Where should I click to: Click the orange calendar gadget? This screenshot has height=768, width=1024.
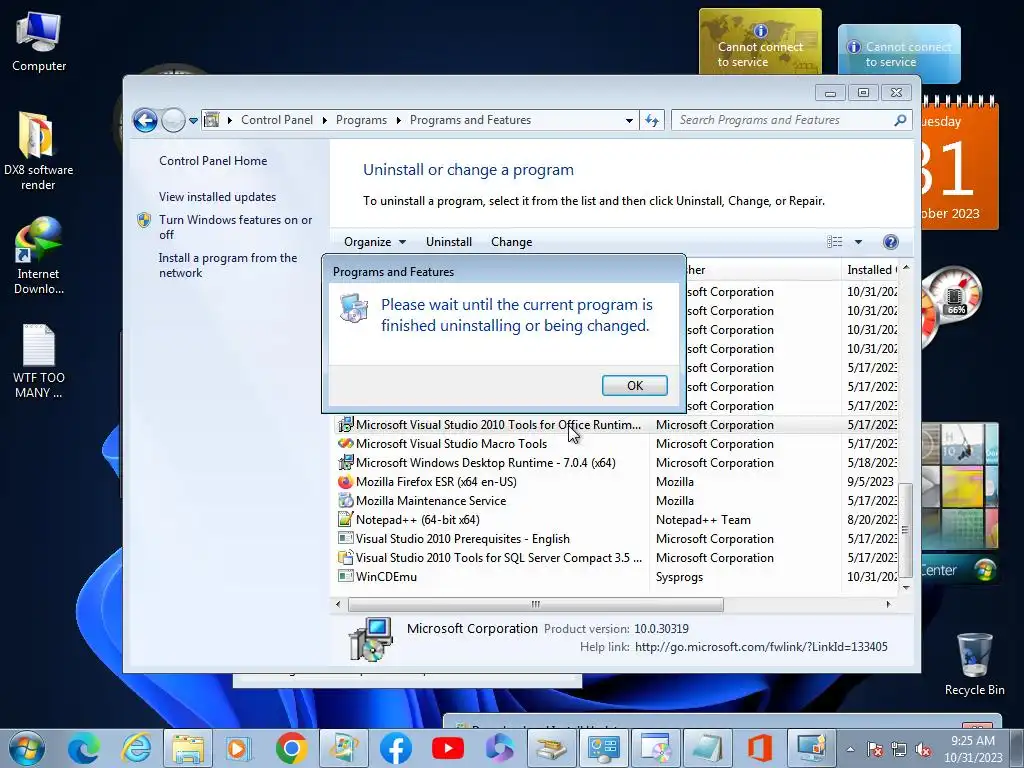click(960, 163)
